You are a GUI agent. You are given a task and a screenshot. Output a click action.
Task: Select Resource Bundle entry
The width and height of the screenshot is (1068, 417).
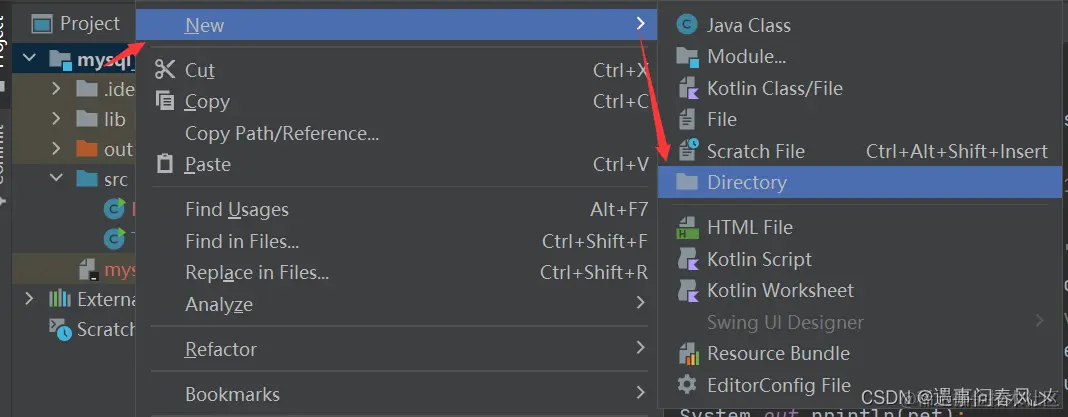(860, 354)
